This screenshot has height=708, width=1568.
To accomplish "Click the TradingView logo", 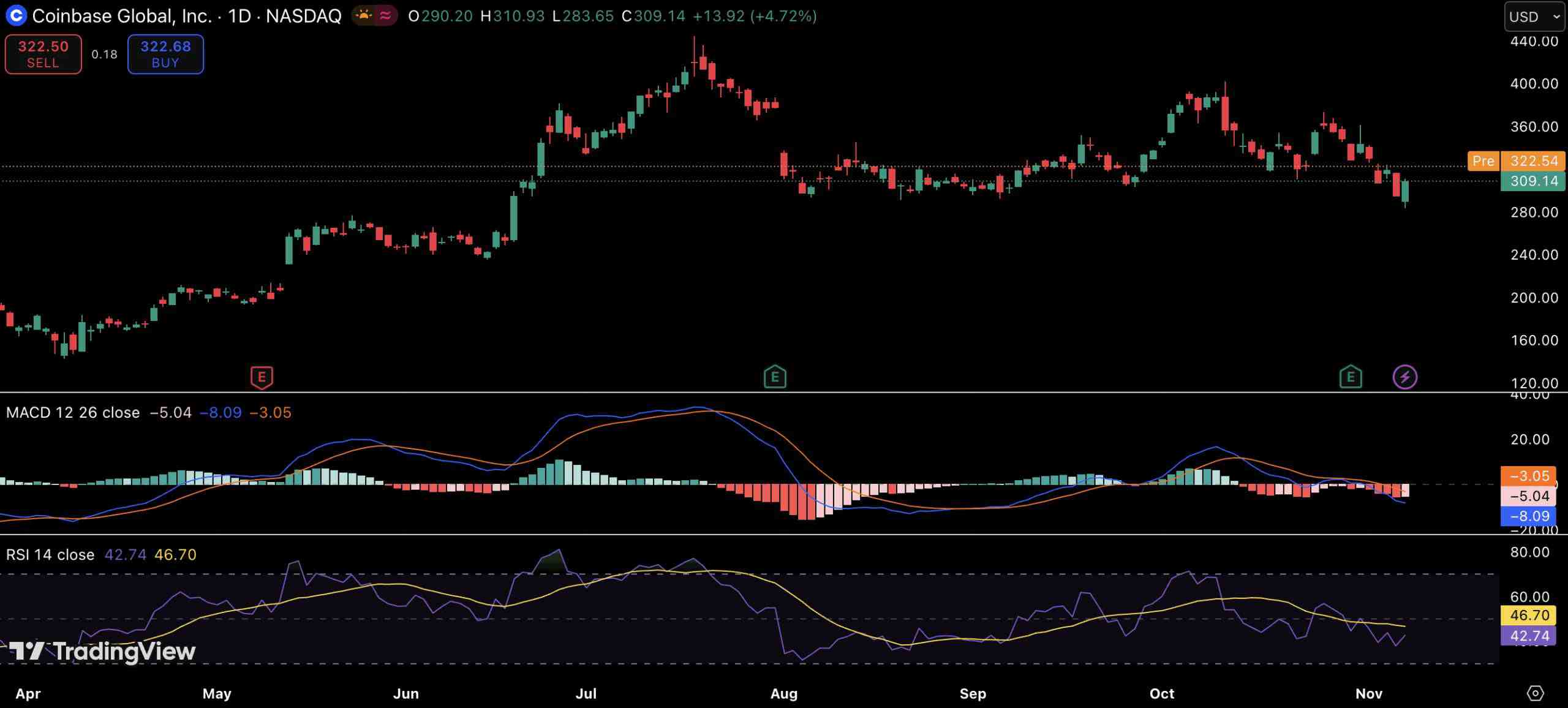I will [x=102, y=651].
